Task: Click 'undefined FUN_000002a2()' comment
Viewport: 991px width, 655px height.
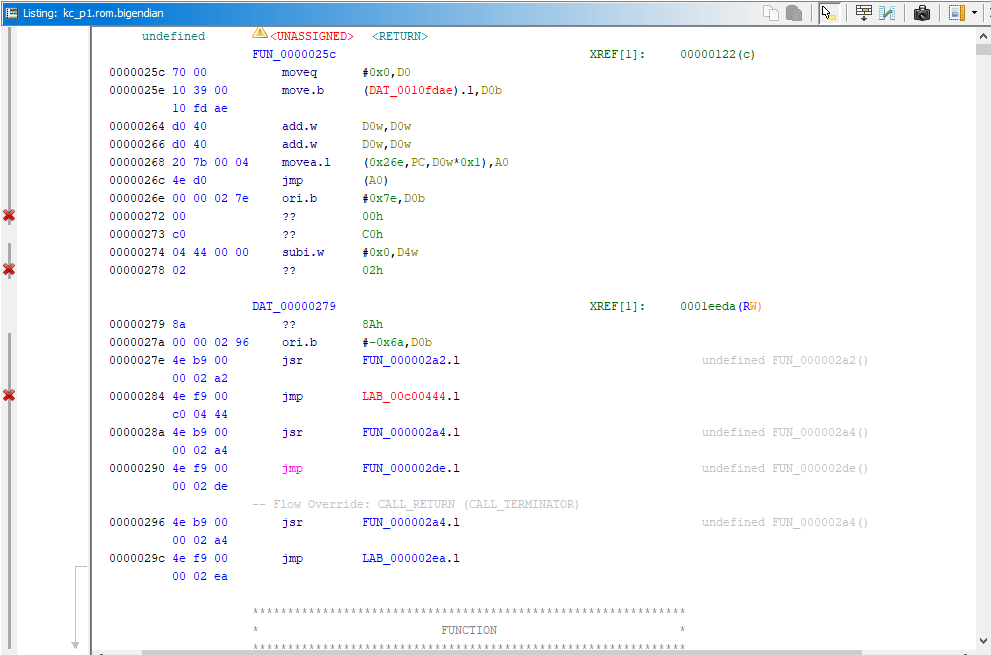Action: coord(785,360)
